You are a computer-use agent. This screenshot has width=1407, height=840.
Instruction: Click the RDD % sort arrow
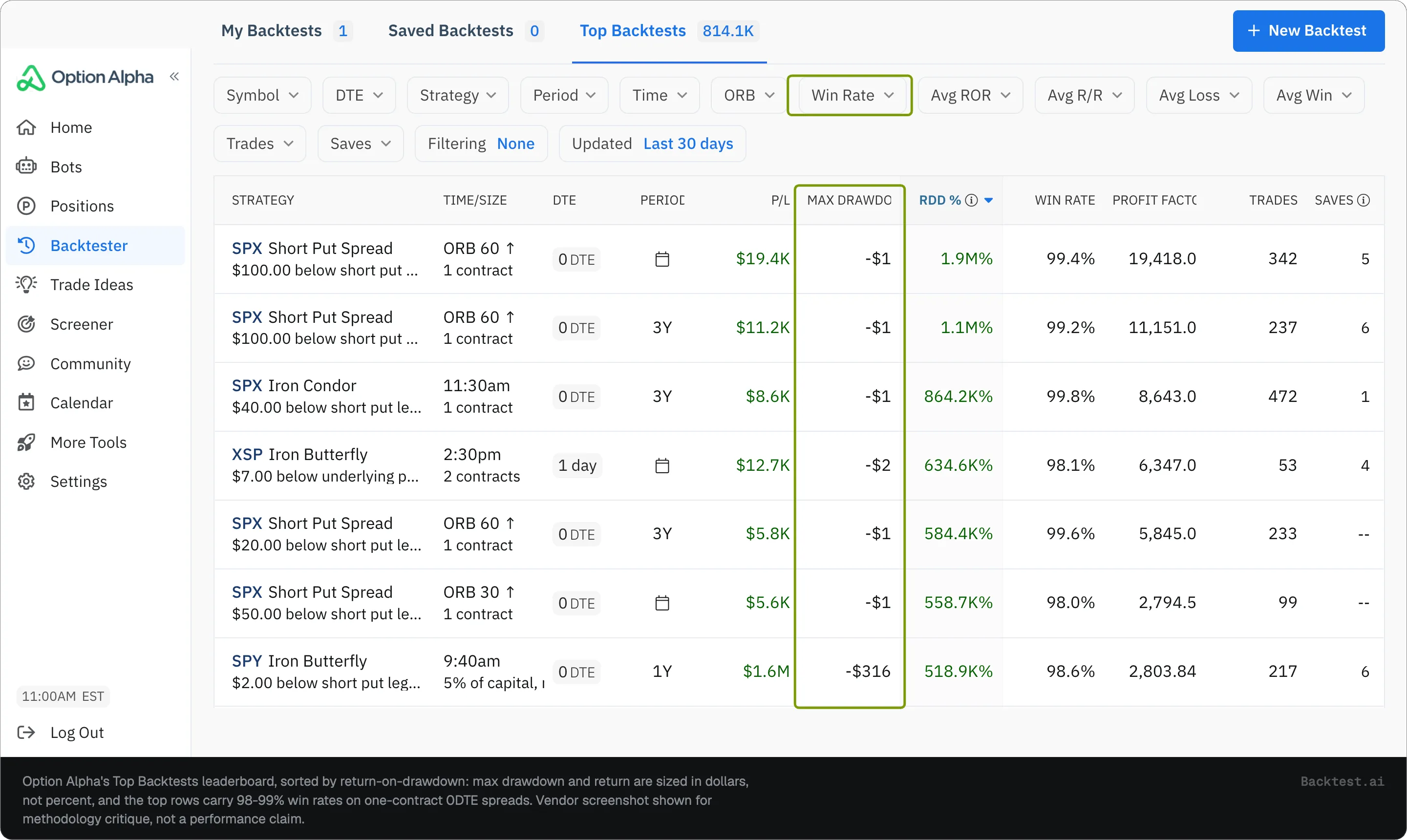[989, 200]
